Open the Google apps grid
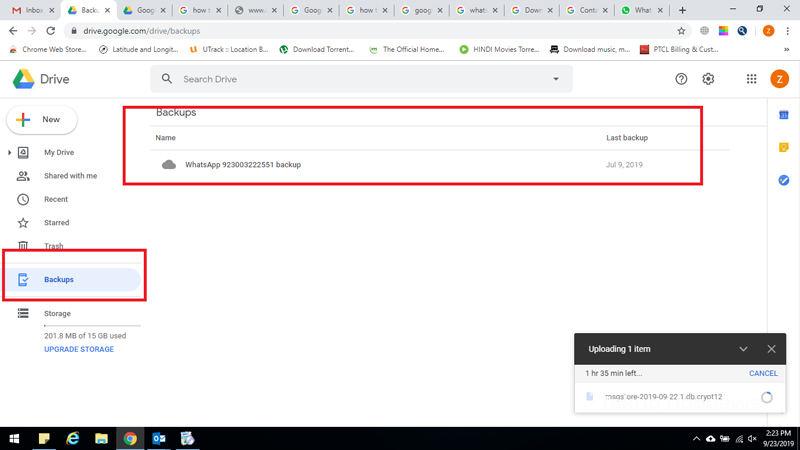The height and width of the screenshot is (450, 800). tap(752, 79)
